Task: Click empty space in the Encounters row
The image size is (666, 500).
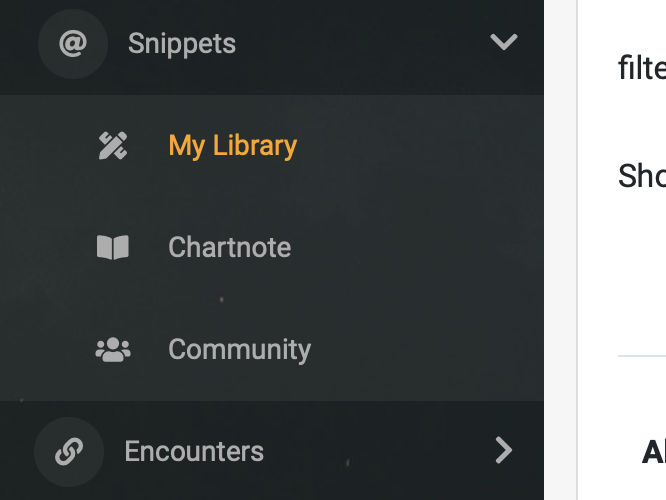Action: 378,451
